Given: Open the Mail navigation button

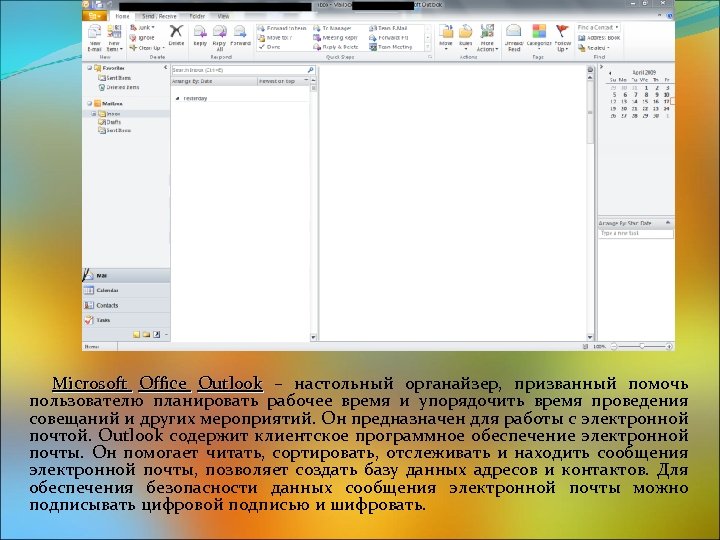Looking at the screenshot, I should [126, 276].
